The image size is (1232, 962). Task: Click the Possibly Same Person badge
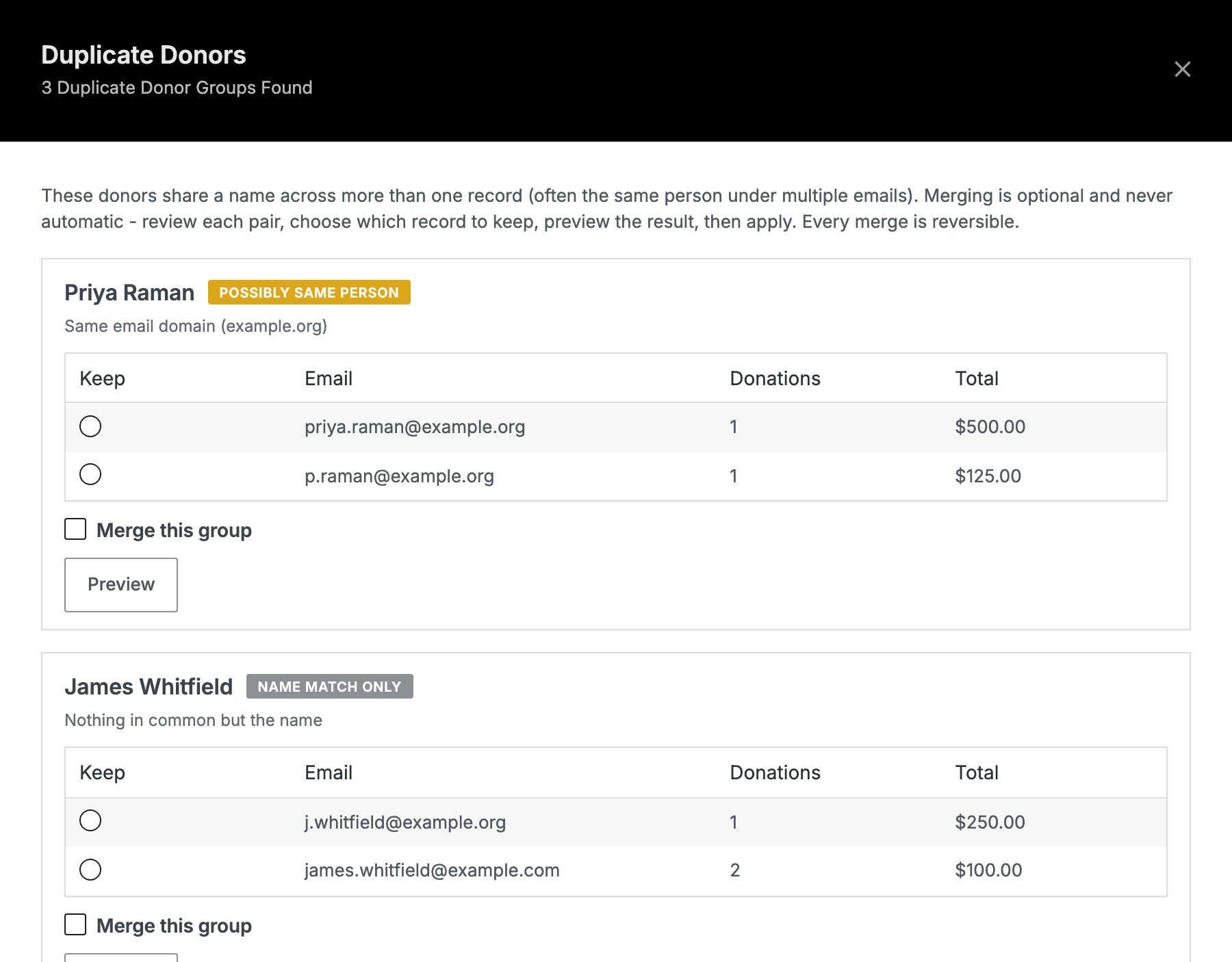(309, 292)
